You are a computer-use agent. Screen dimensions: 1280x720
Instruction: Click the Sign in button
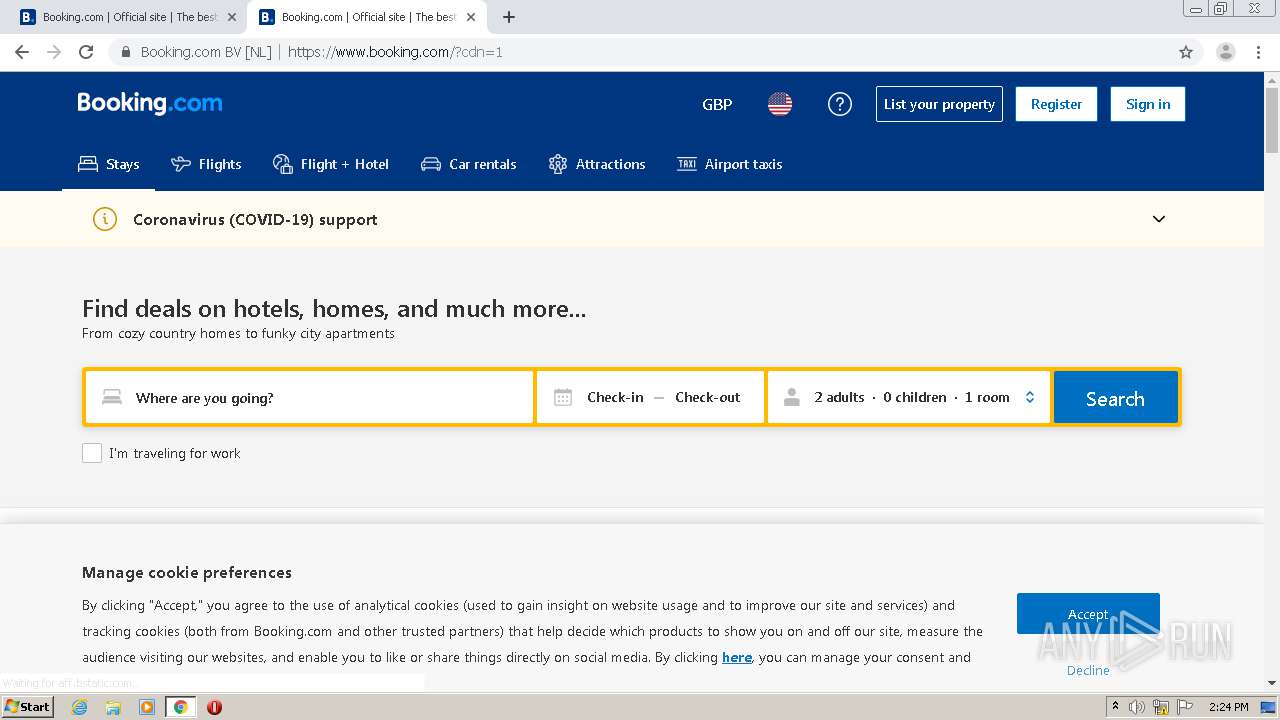(x=1148, y=104)
